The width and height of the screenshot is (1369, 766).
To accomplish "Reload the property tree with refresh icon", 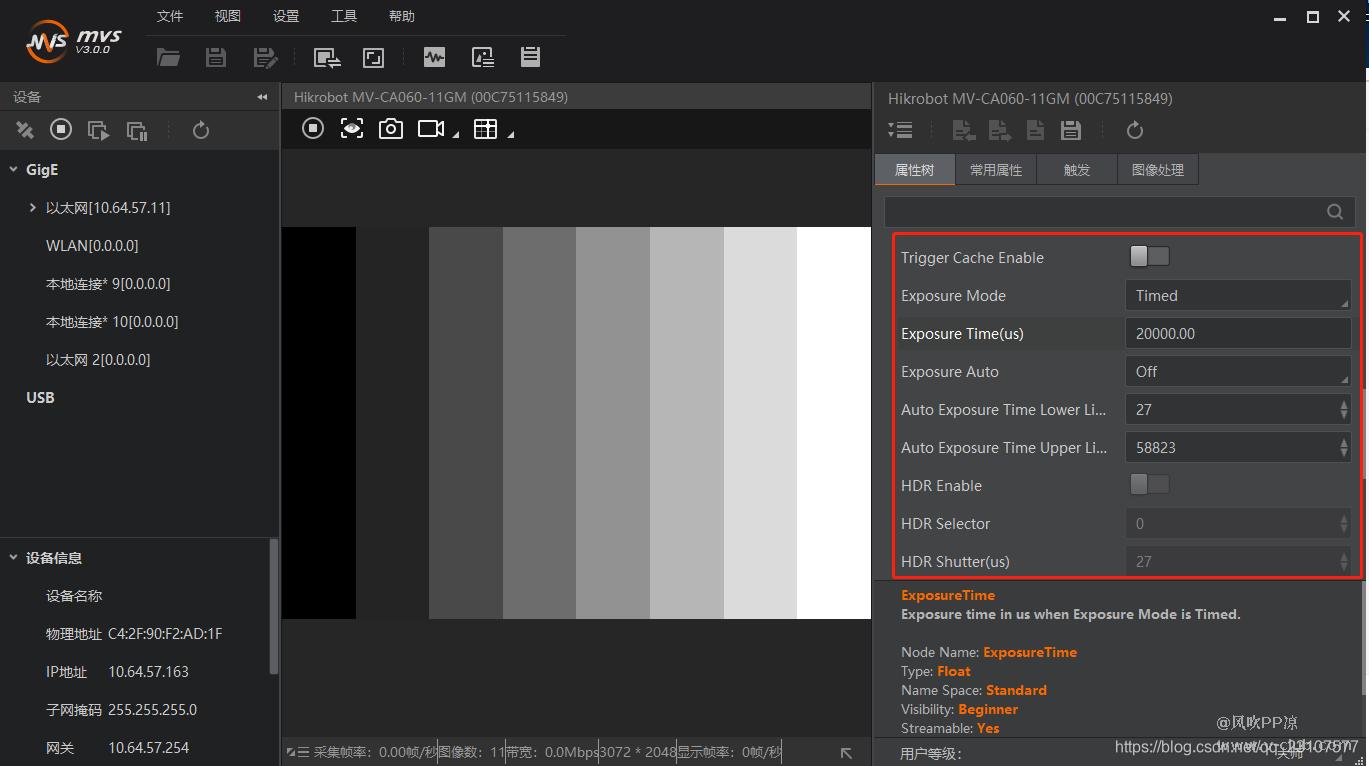I will (1134, 130).
